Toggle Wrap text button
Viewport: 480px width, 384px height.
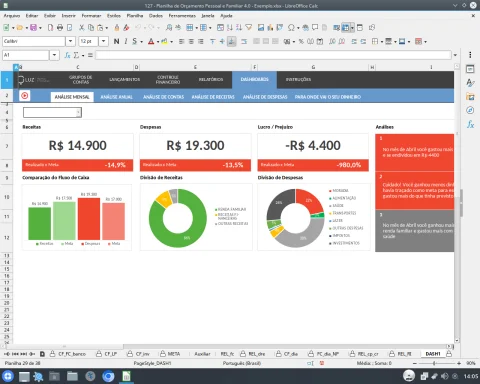(x=244, y=41)
